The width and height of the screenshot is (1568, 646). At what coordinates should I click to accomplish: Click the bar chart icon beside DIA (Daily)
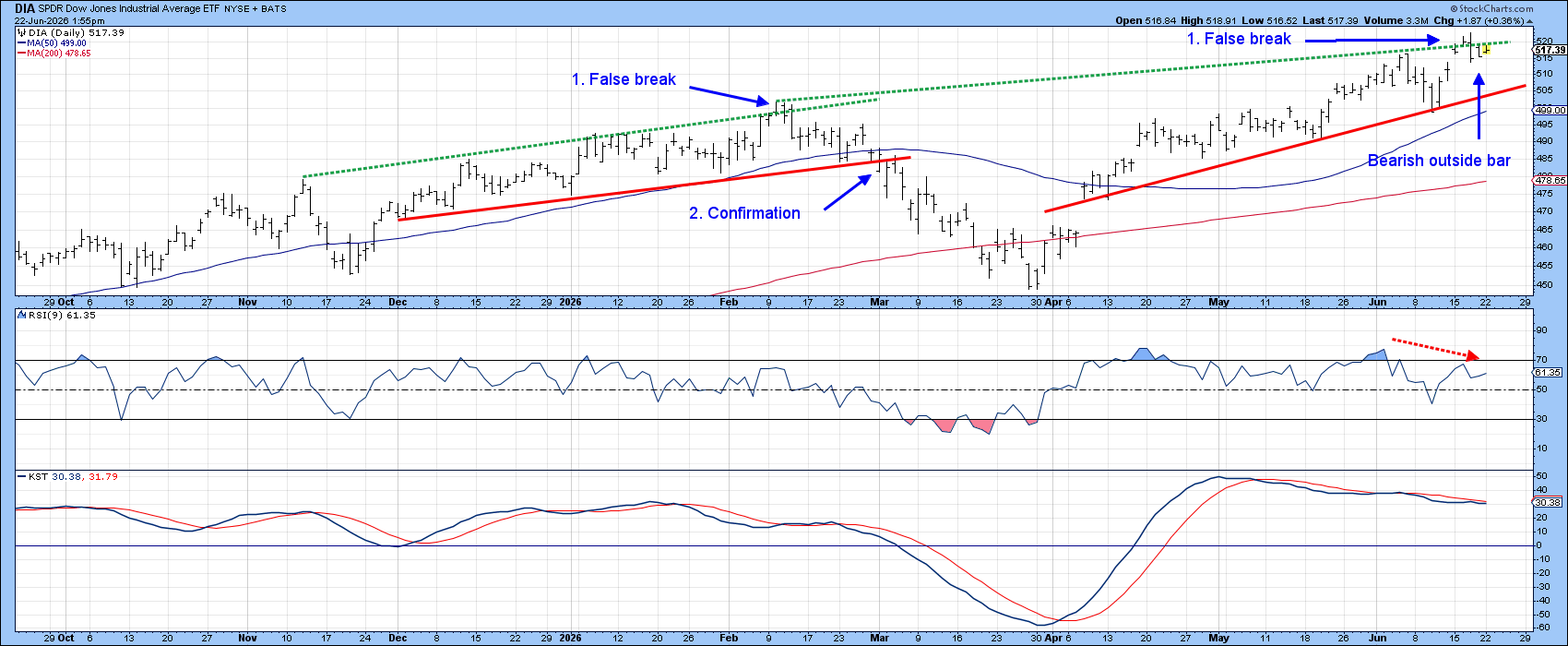[x=21, y=32]
